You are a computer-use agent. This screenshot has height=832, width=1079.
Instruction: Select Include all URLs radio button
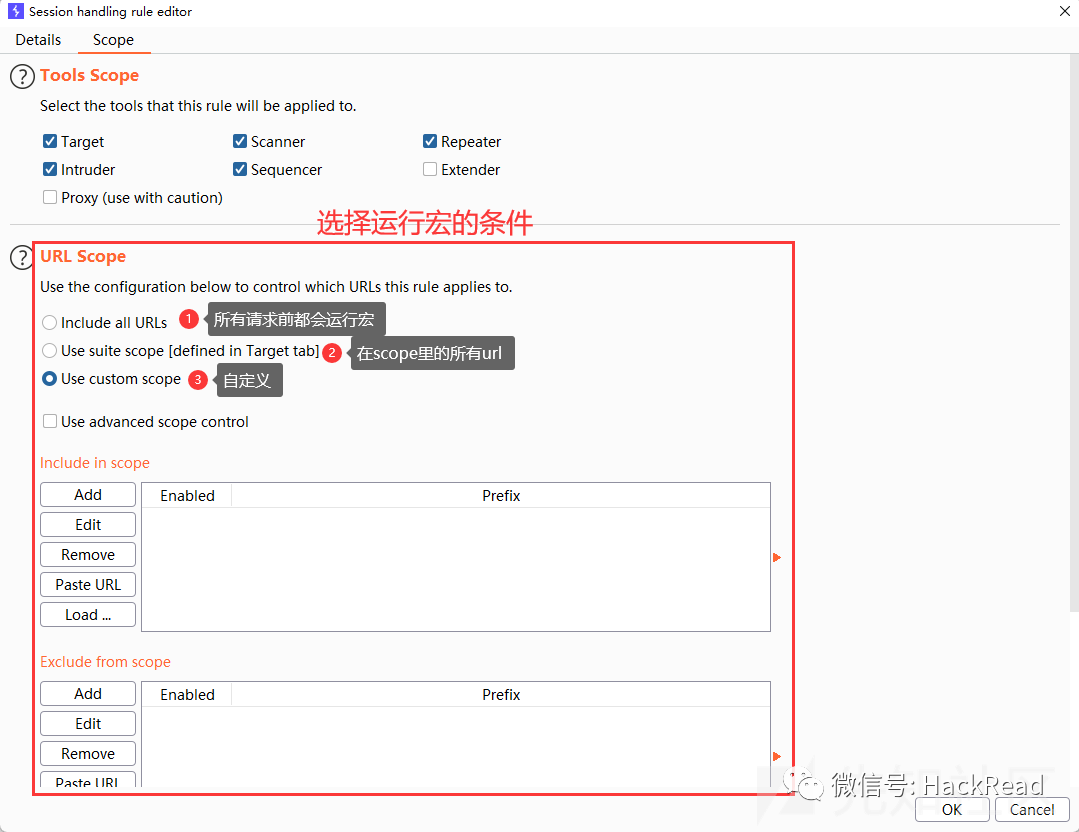pyautogui.click(x=50, y=322)
